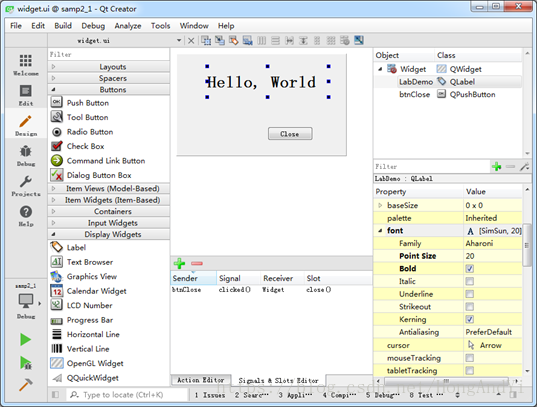Image resolution: width=537 pixels, height=407 pixels.
Task: Switch to Welcome mode in sidebar
Action: [x=26, y=65]
